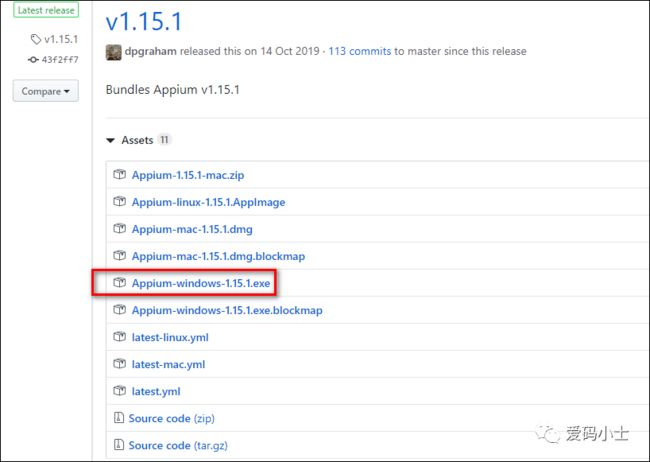Open the v1.15.1 tag link in sidebar
The image size is (650, 462).
coord(61,39)
